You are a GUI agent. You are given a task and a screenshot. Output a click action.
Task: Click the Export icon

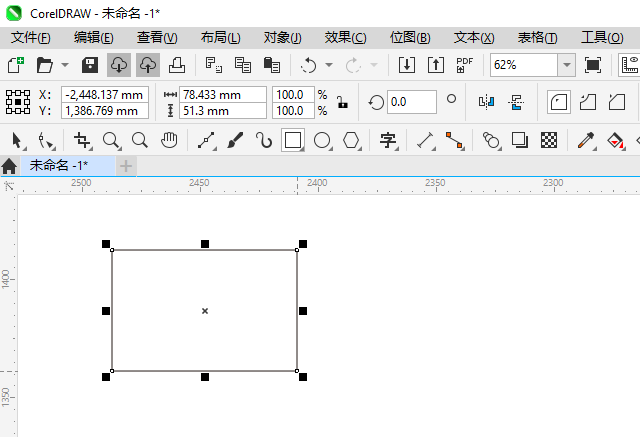pos(436,65)
